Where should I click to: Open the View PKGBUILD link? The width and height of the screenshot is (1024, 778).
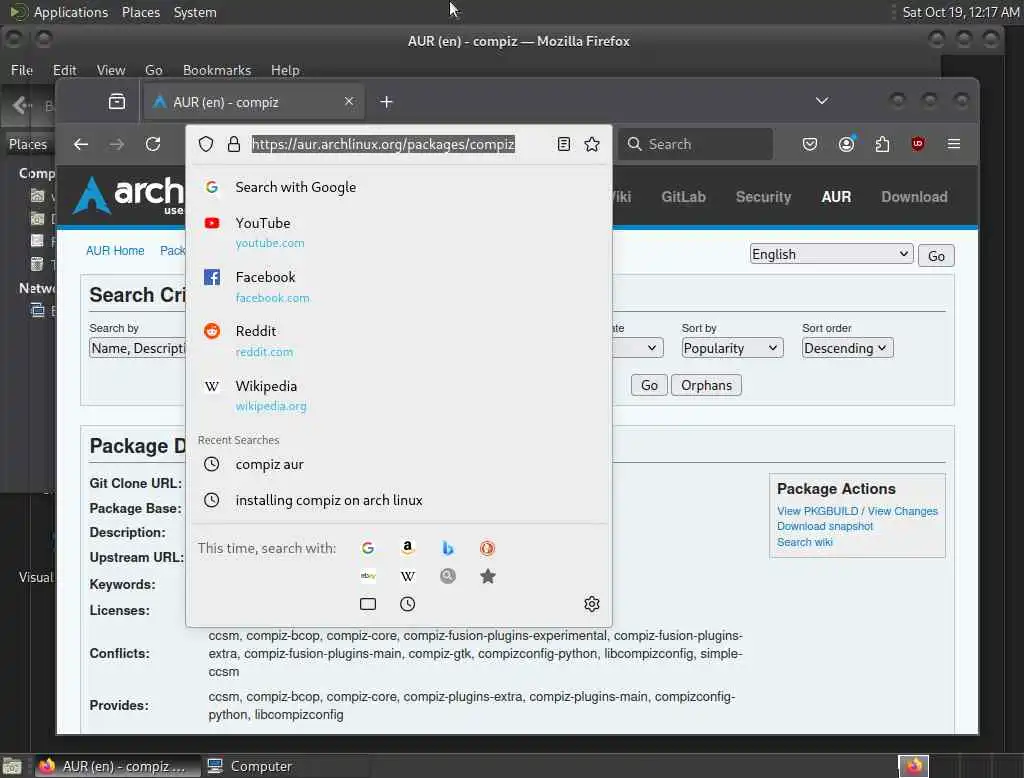point(818,511)
